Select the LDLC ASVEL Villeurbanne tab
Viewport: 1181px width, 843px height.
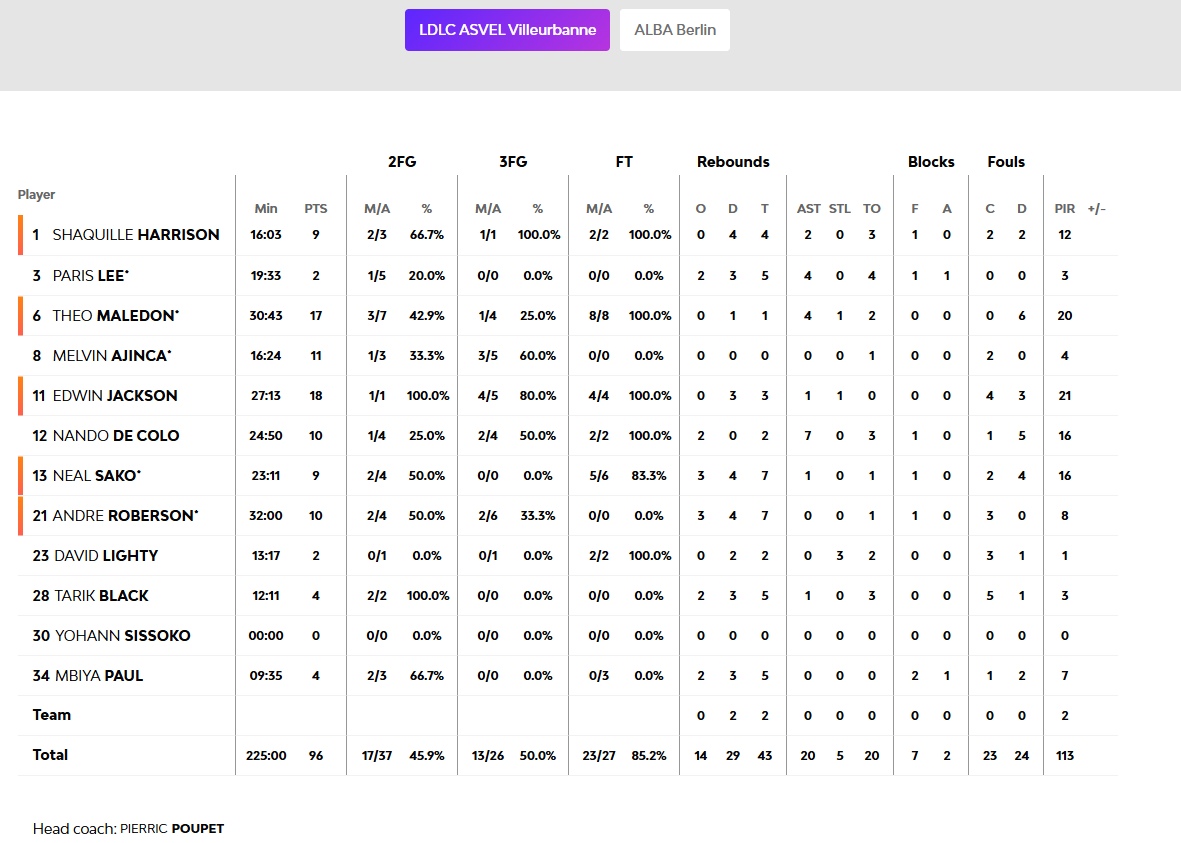507,30
